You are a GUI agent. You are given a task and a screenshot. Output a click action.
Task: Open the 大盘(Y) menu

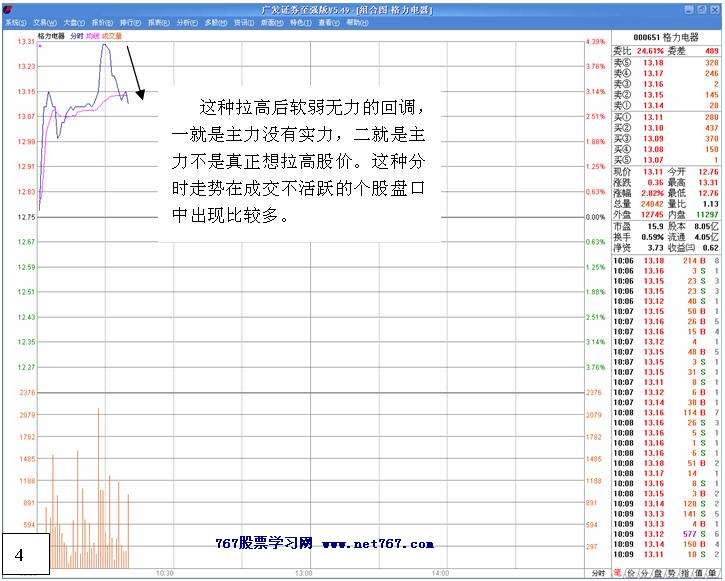tap(74, 23)
